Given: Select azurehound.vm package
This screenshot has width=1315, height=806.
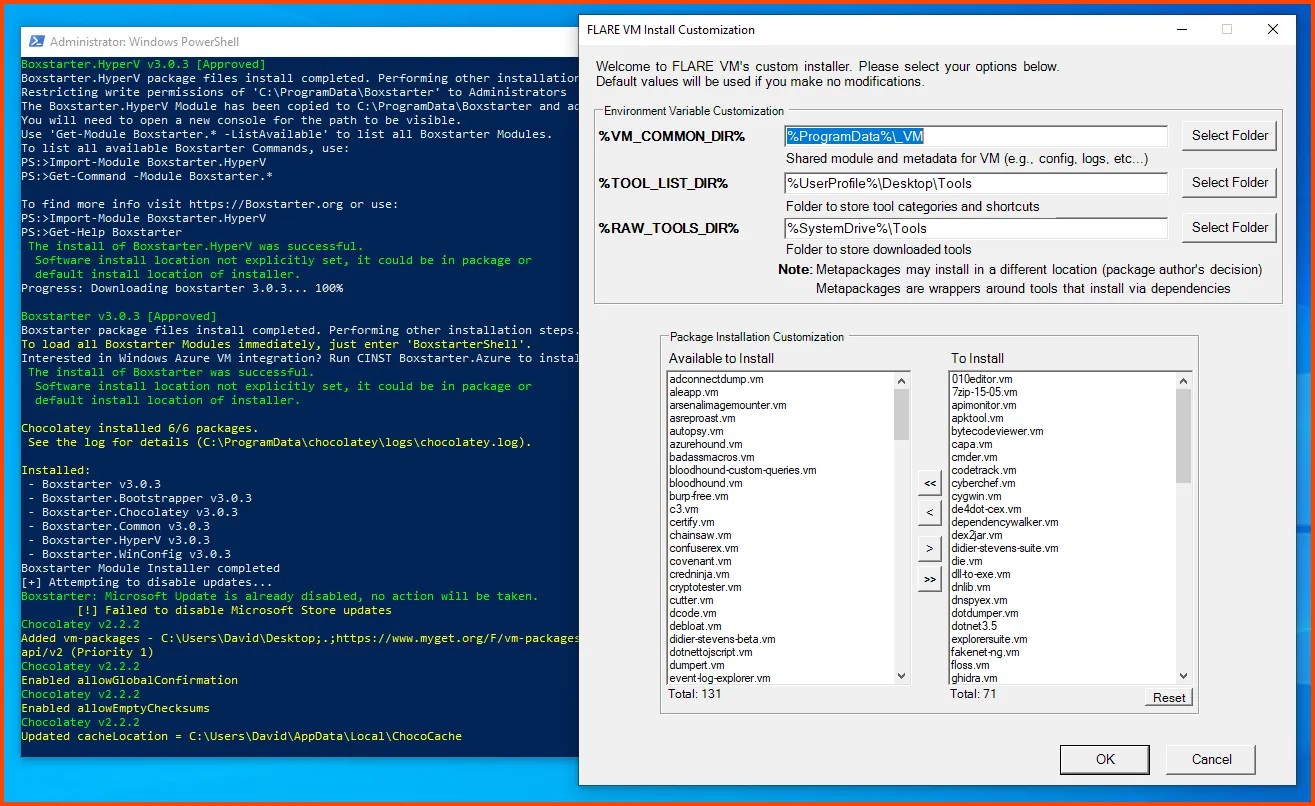Looking at the screenshot, I should coord(706,445).
